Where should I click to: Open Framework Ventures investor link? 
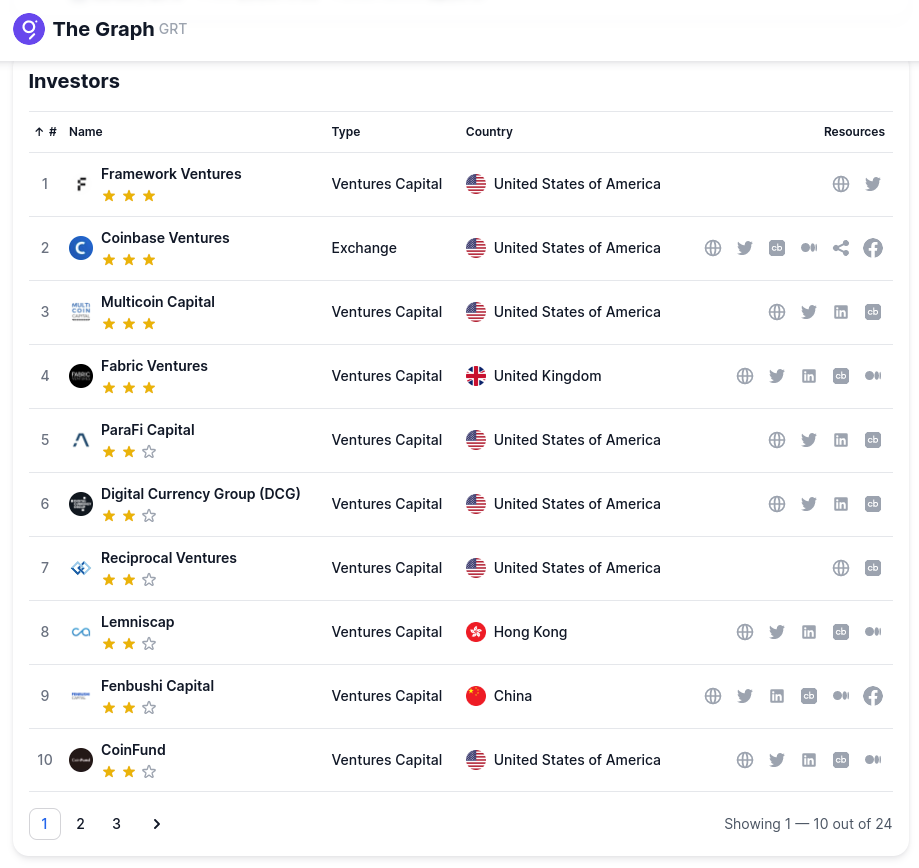click(171, 174)
